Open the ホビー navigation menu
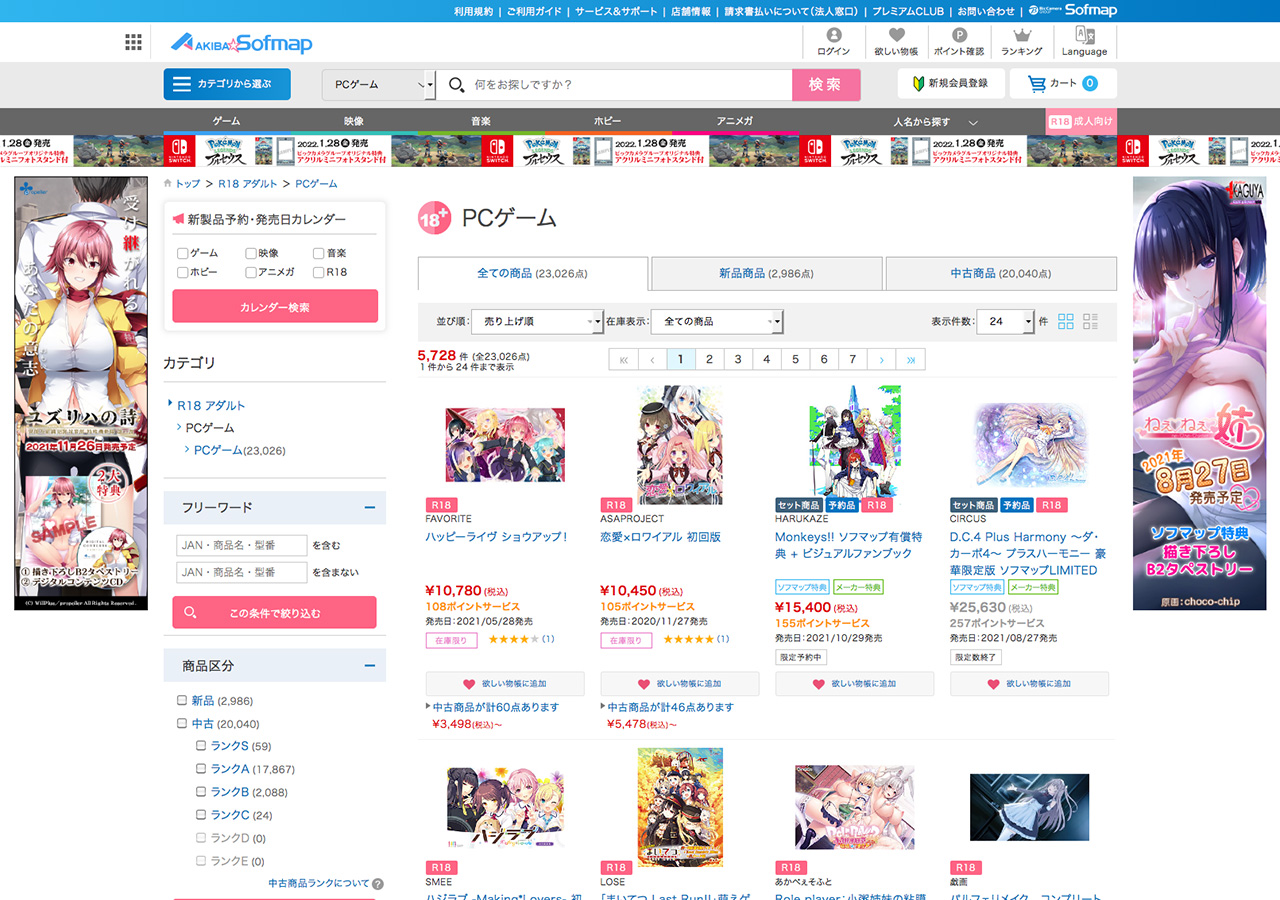Viewport: 1280px width, 900px height. click(x=607, y=121)
